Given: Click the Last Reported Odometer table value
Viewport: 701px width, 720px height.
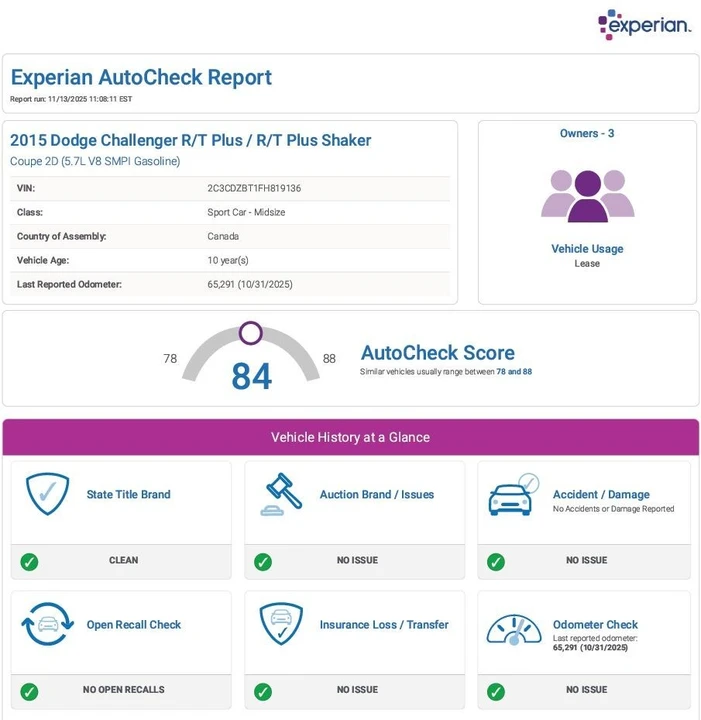Looking at the screenshot, I should click(x=250, y=284).
